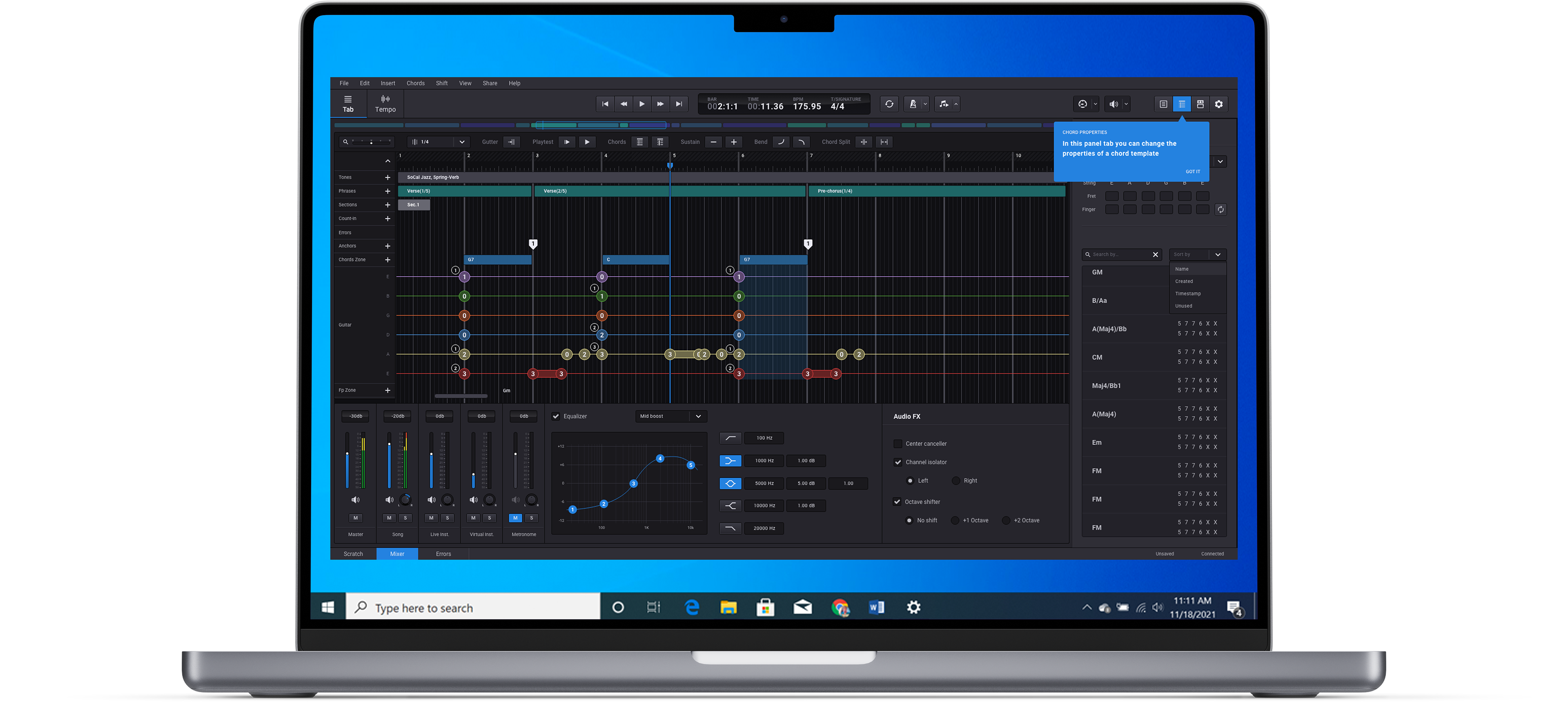The image size is (1568, 702).
Task: Decrease Sustain with minus button
Action: click(713, 142)
